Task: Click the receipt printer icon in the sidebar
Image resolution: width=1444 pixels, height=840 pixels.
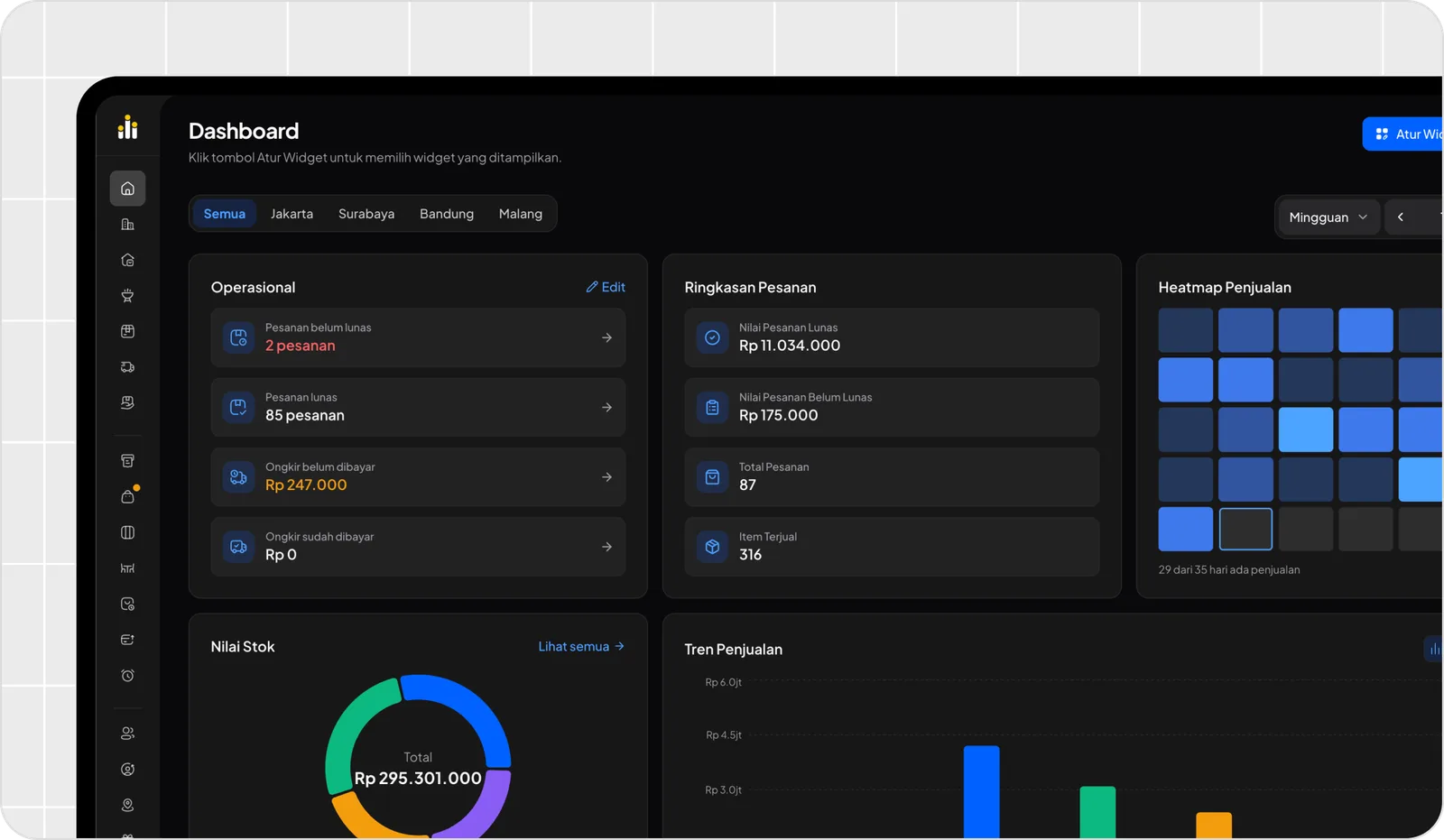Action: pyautogui.click(x=127, y=461)
